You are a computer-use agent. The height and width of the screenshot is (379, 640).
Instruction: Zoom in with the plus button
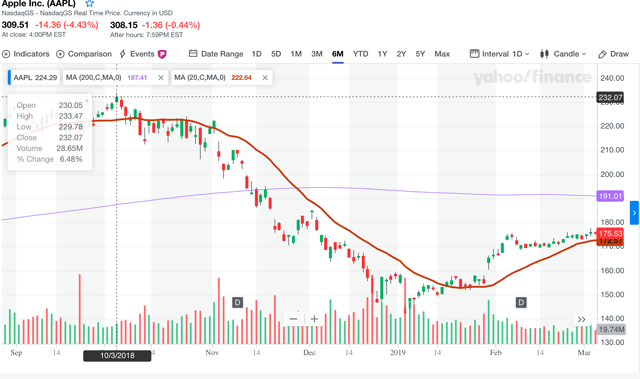[314, 319]
